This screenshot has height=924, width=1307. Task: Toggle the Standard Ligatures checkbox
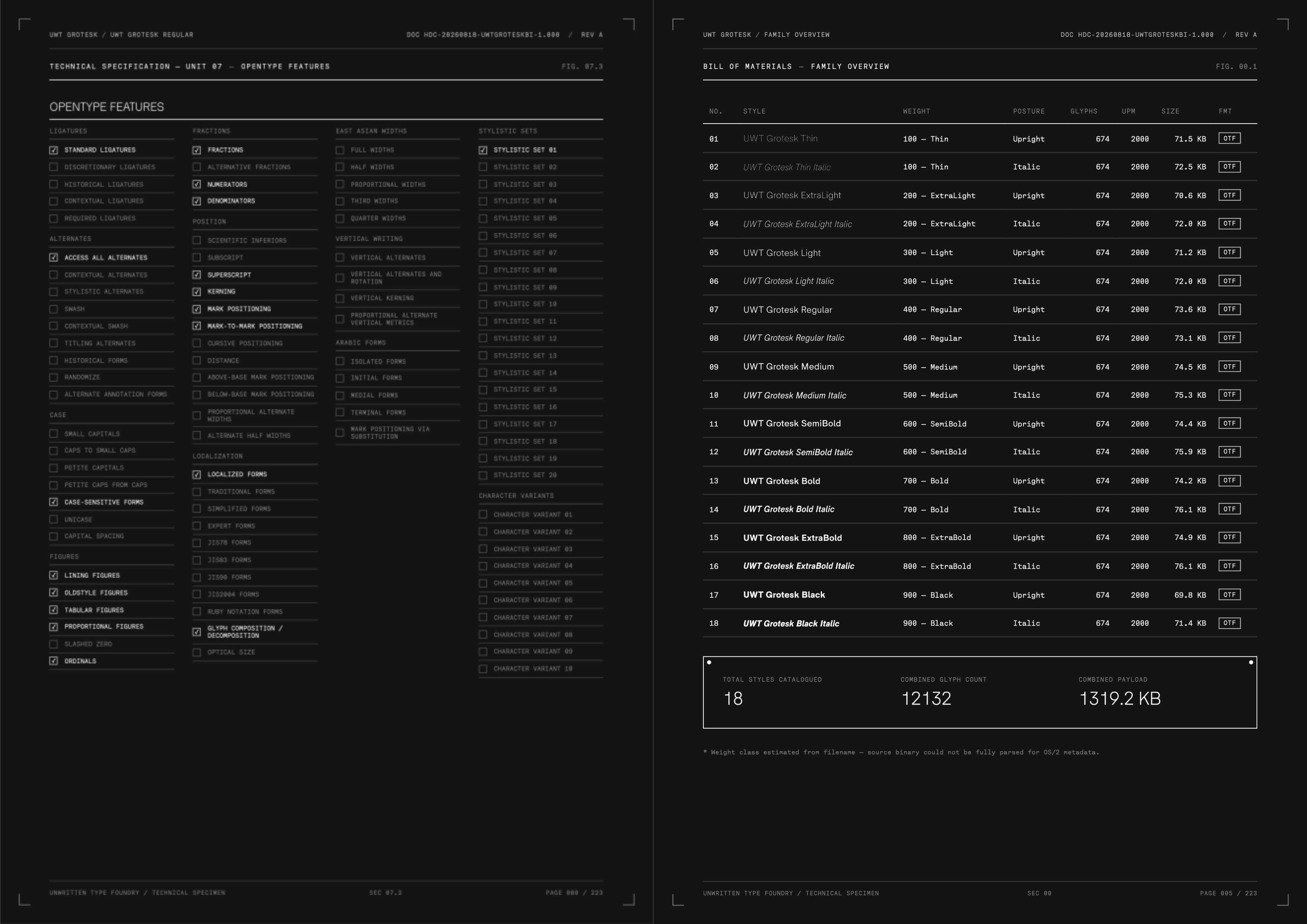[x=54, y=150]
